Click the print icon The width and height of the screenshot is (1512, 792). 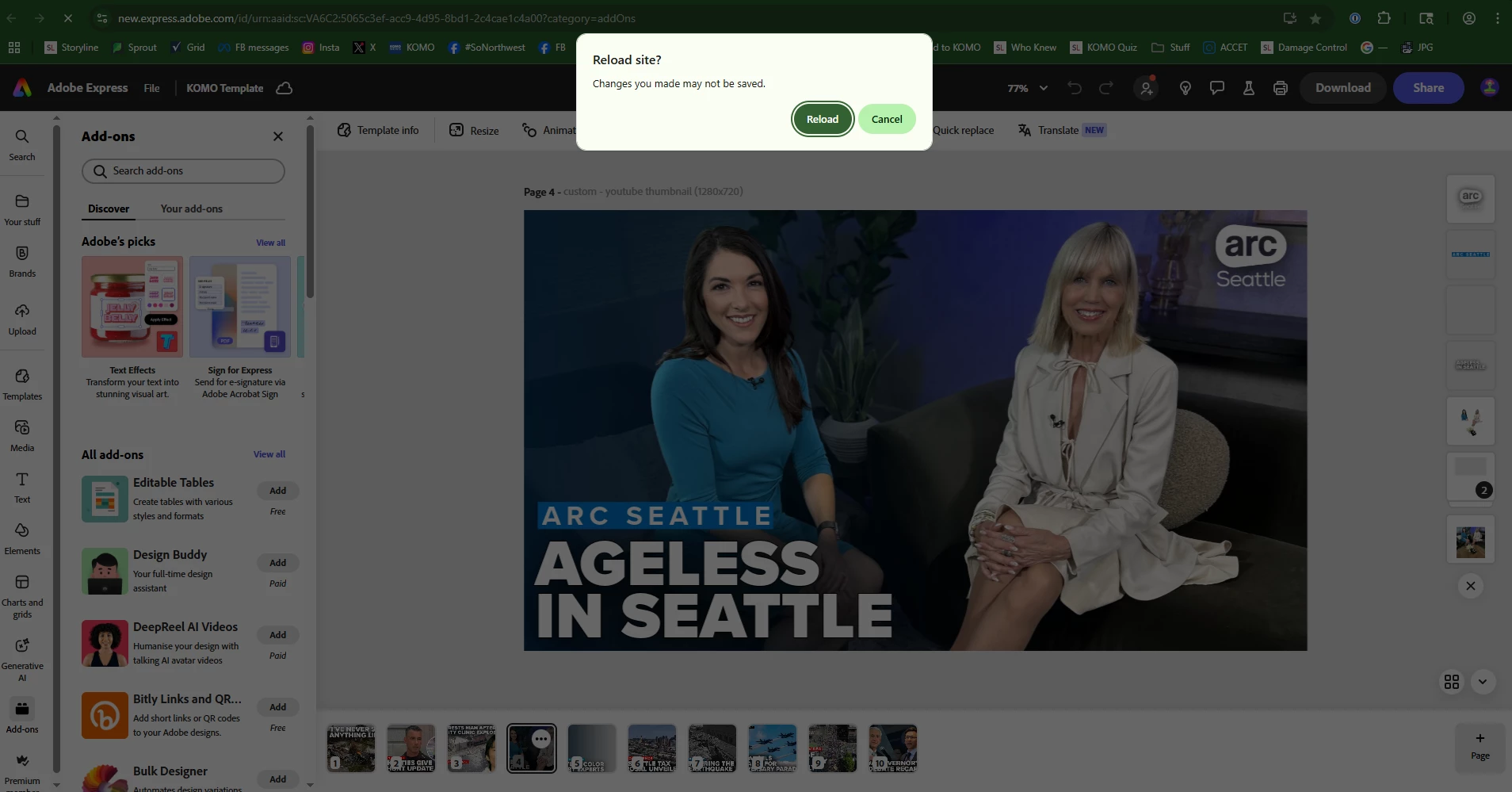1281,88
